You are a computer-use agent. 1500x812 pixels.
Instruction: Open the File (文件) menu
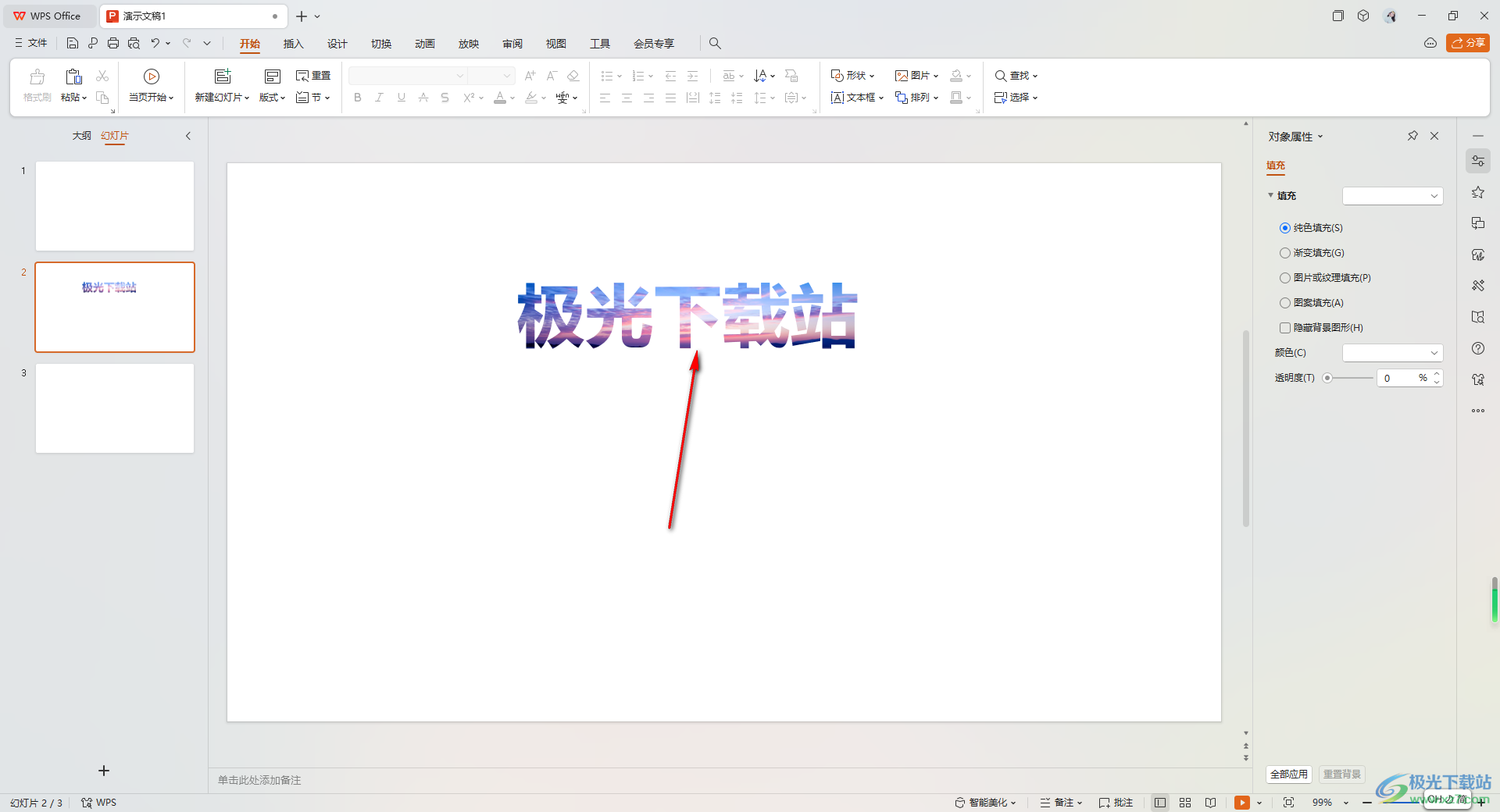click(31, 43)
